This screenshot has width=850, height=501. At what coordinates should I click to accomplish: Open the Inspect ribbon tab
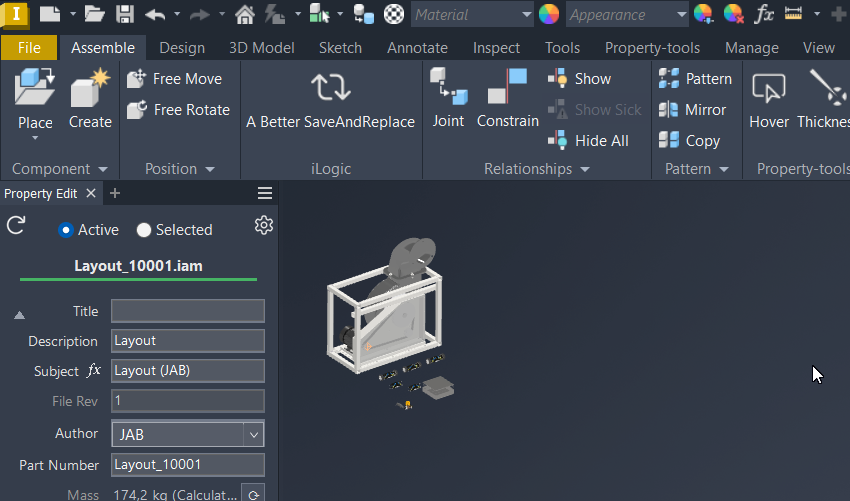click(496, 48)
